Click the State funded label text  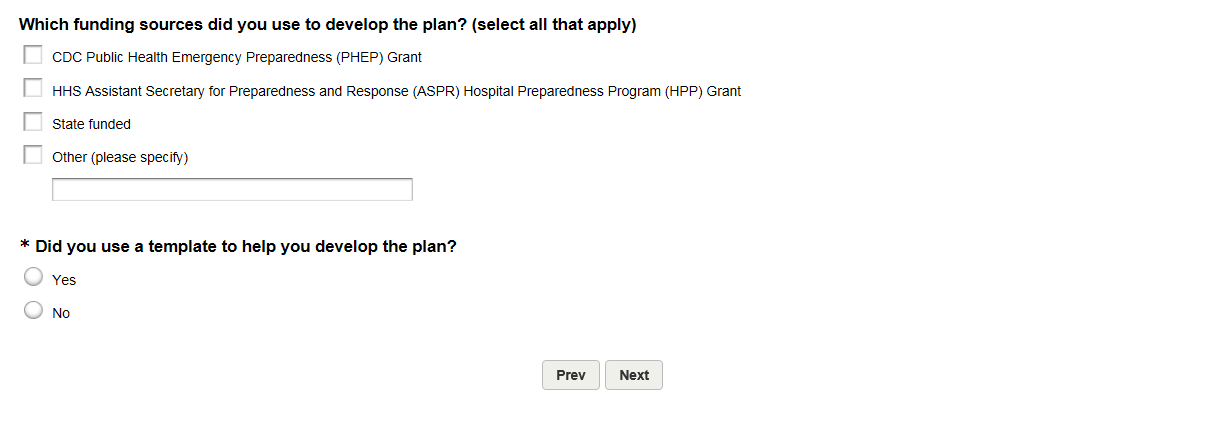[x=91, y=125]
